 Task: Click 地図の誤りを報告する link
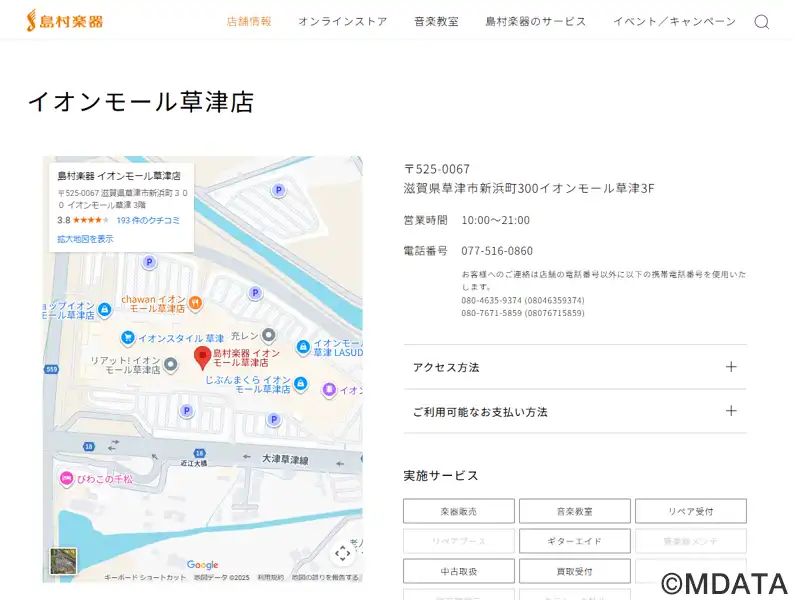[325, 578]
